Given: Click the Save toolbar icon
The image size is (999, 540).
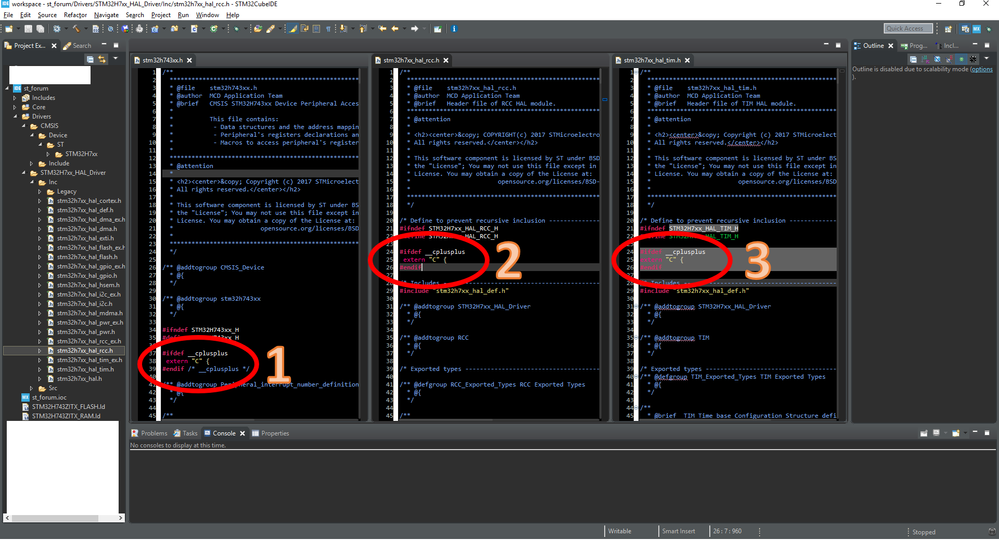Looking at the screenshot, I should pos(28,29).
